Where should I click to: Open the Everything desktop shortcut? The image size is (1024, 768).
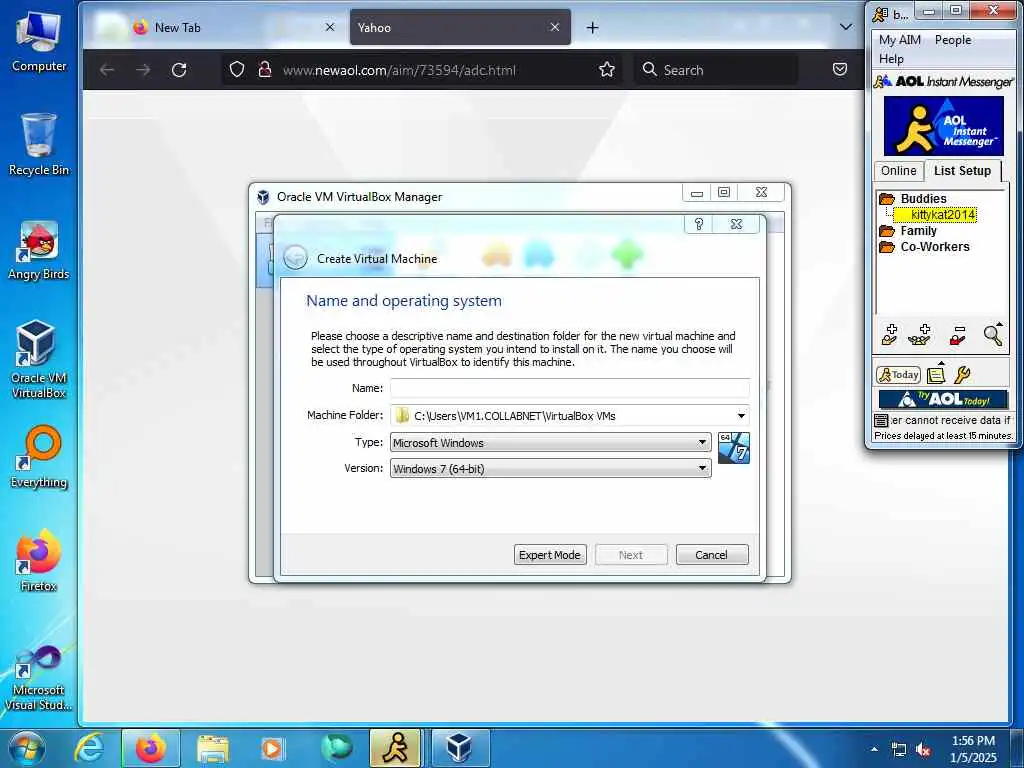(39, 458)
